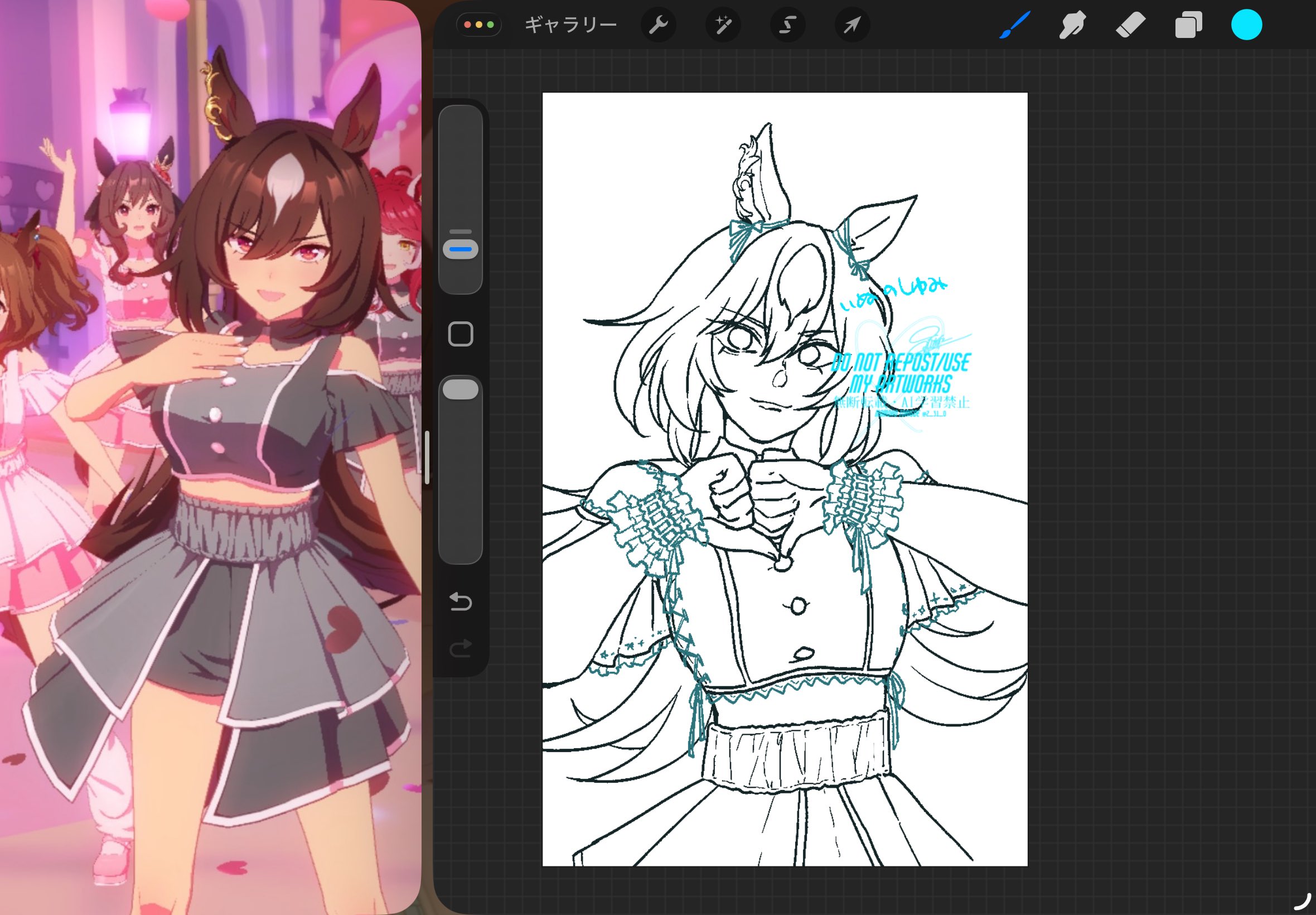Click the three-dot multitasking window control
1316x915 pixels.
click(479, 25)
